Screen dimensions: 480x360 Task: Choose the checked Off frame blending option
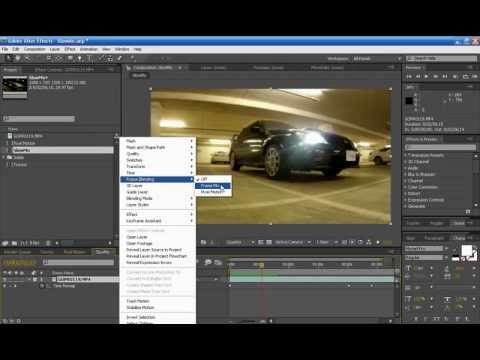pos(213,179)
